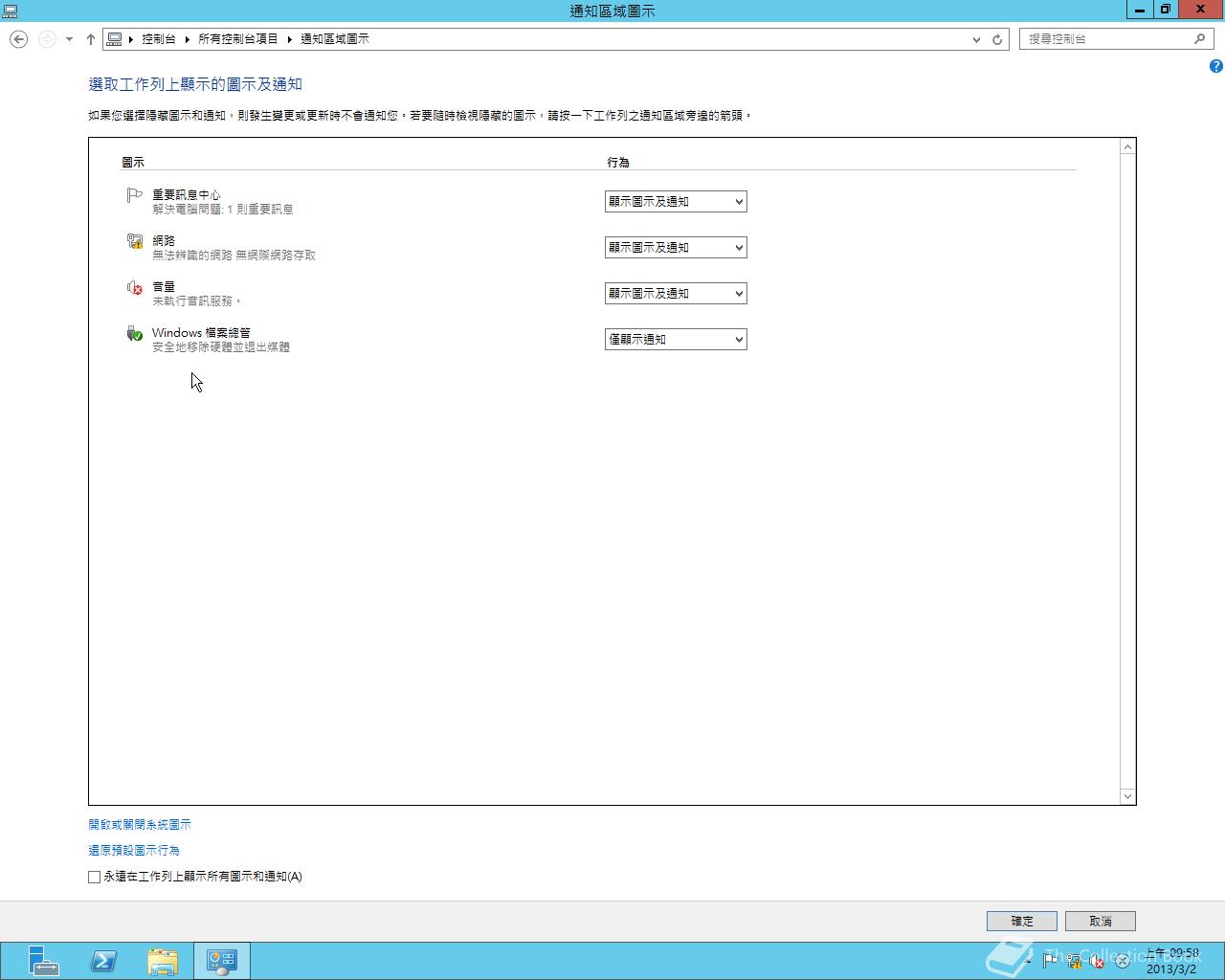1225x980 pixels.
Task: Select the 音量 row label
Action: coord(164,287)
